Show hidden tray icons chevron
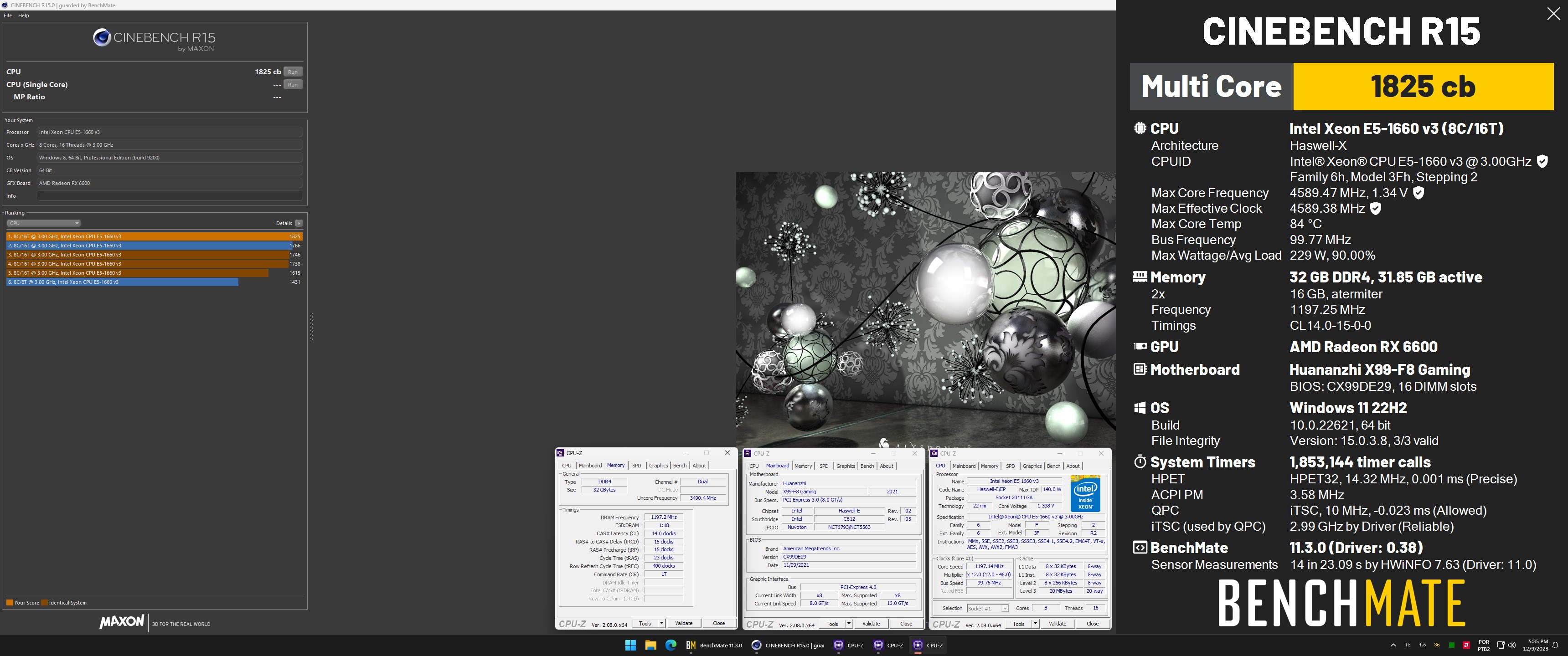The image size is (1568, 656). coord(1393,645)
